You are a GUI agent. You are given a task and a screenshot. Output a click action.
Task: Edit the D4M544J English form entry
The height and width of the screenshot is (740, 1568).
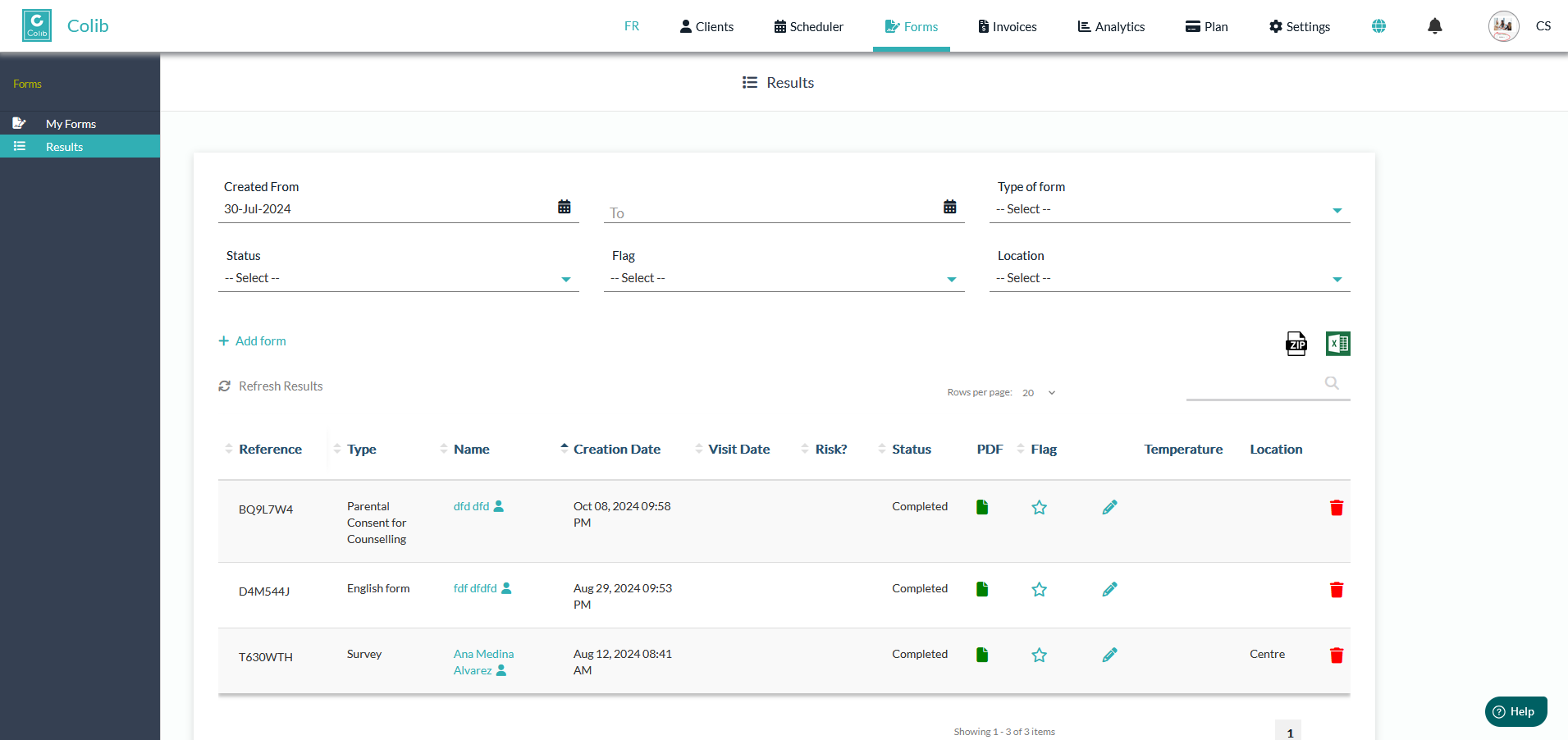tap(1109, 590)
